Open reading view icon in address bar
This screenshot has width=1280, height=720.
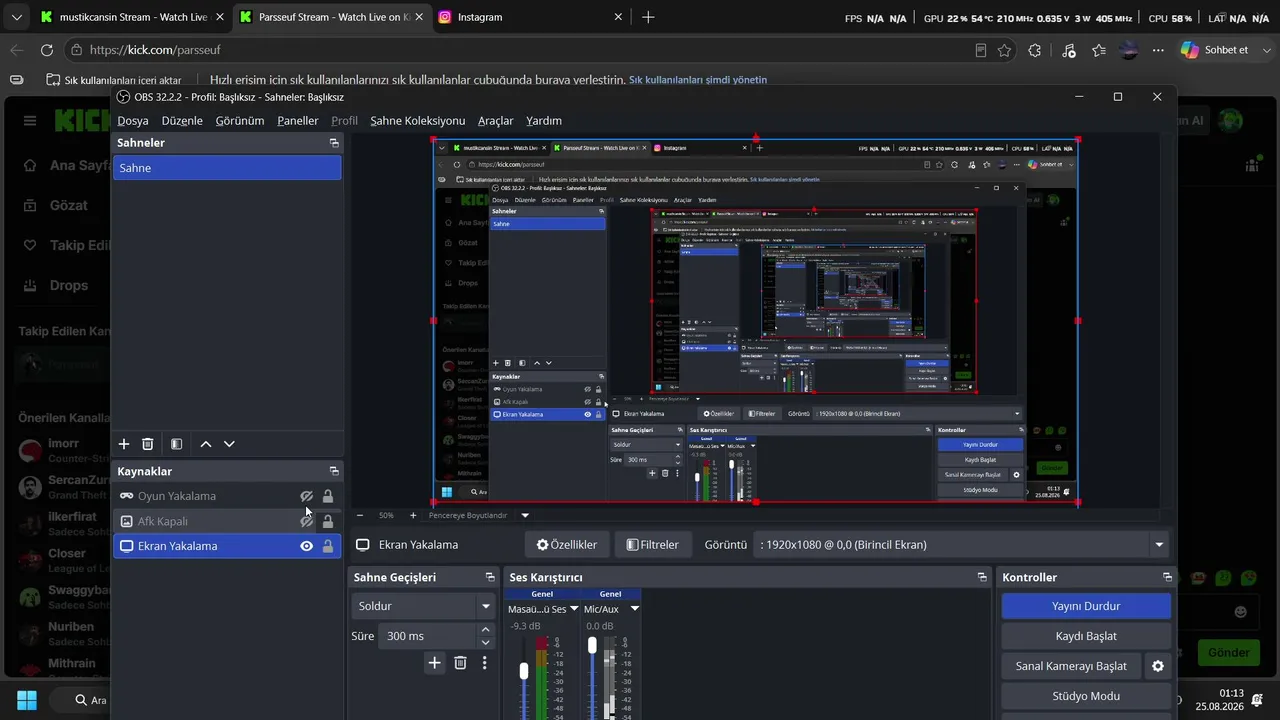point(980,50)
